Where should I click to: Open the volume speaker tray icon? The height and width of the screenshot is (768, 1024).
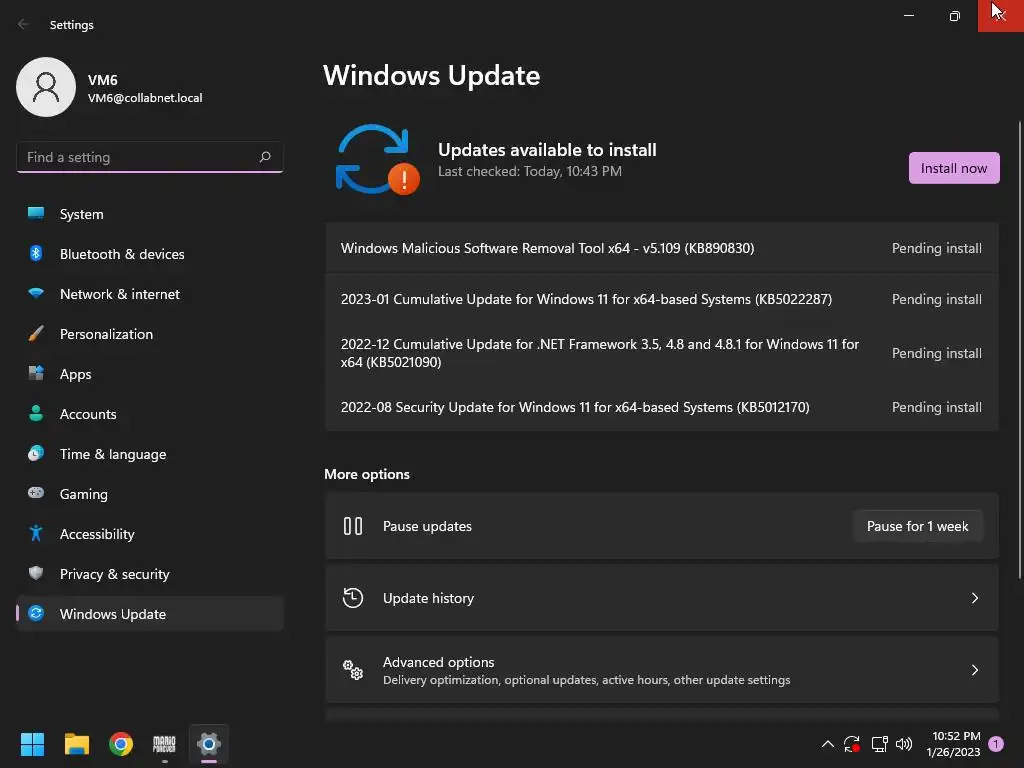pos(904,743)
